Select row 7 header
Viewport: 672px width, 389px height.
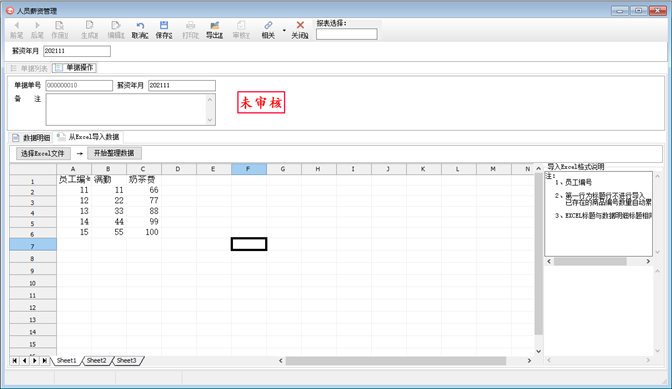[x=33, y=245]
